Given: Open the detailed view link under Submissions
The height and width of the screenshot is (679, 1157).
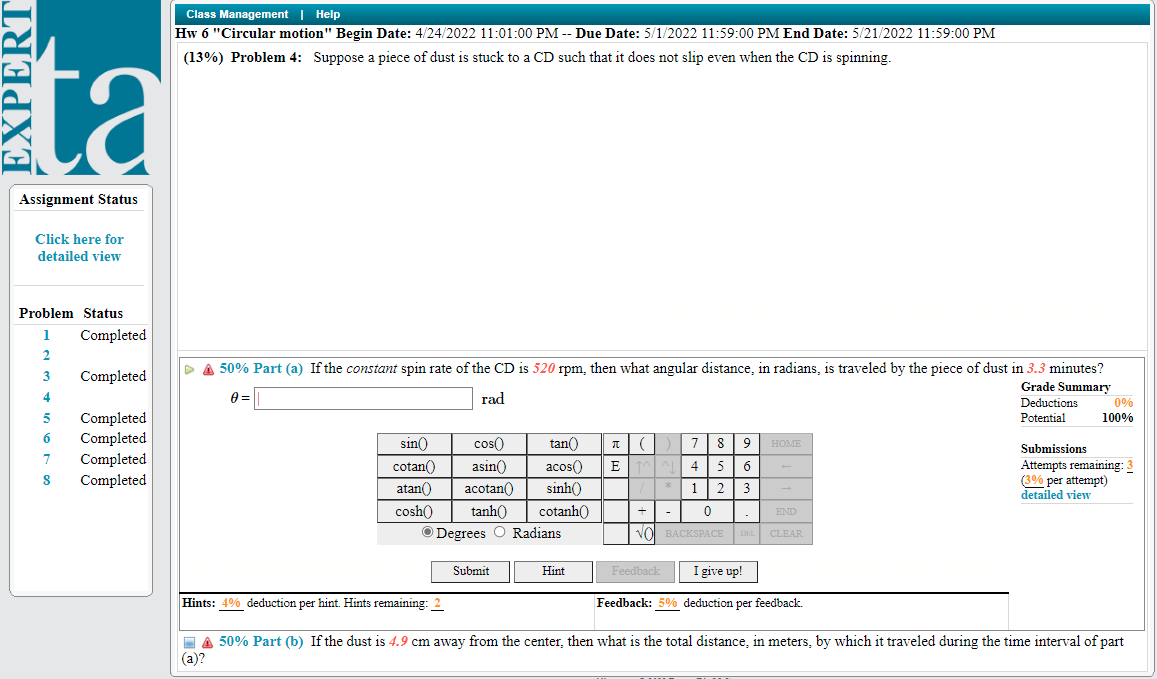Looking at the screenshot, I should (1055, 494).
